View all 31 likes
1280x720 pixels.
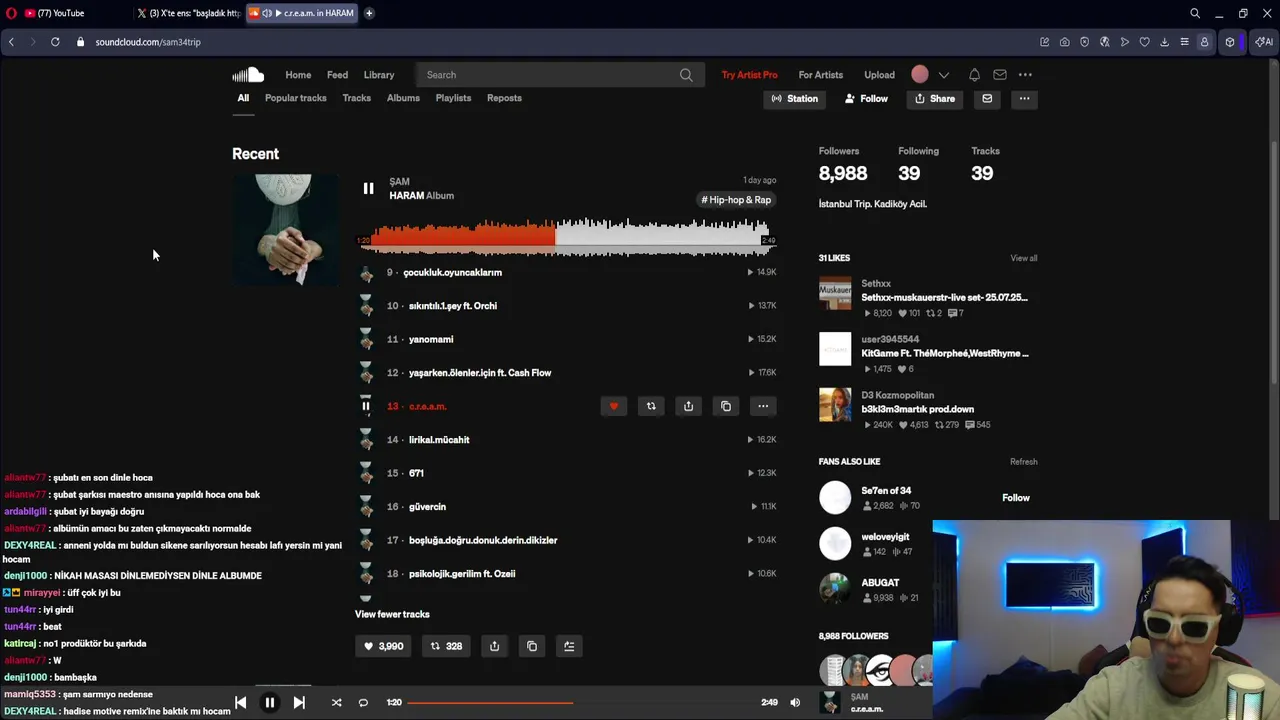pyautogui.click(x=1023, y=258)
